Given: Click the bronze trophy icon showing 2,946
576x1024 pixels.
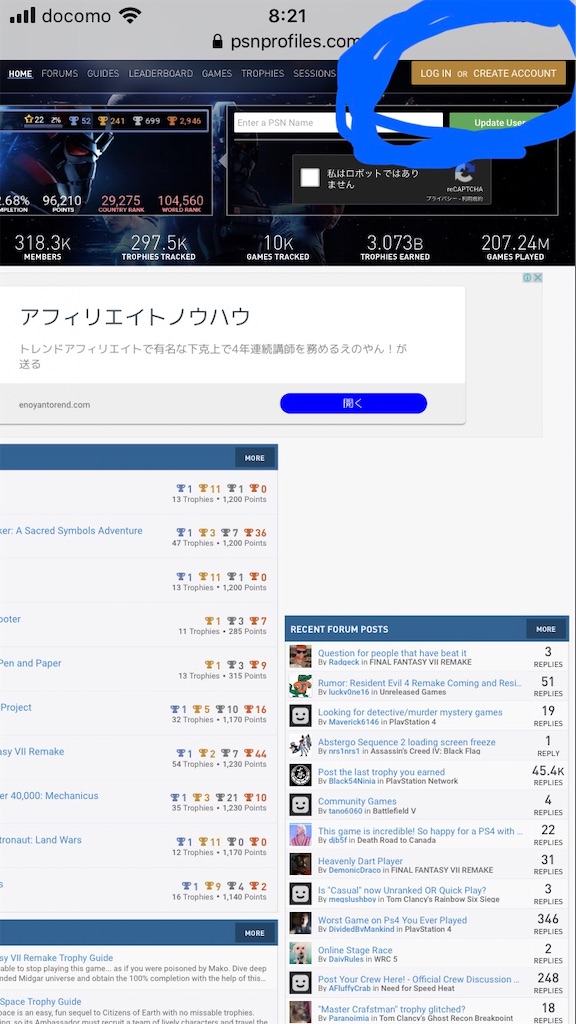Looking at the screenshot, I should click(x=172, y=121).
